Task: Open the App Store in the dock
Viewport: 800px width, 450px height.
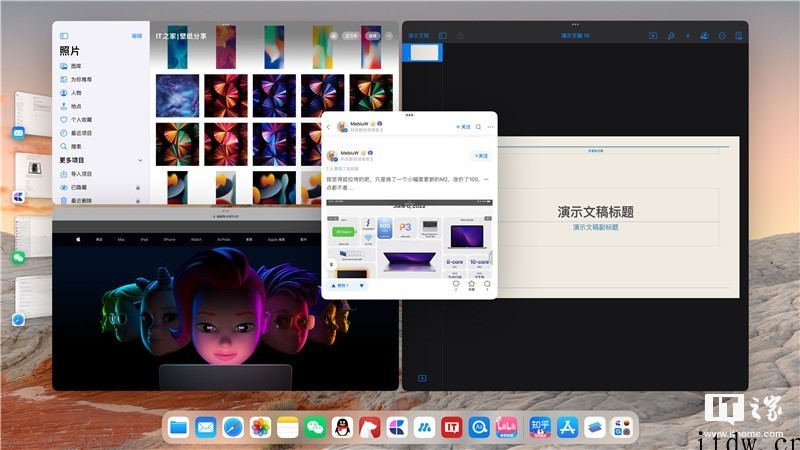Action: pyautogui.click(x=568, y=428)
